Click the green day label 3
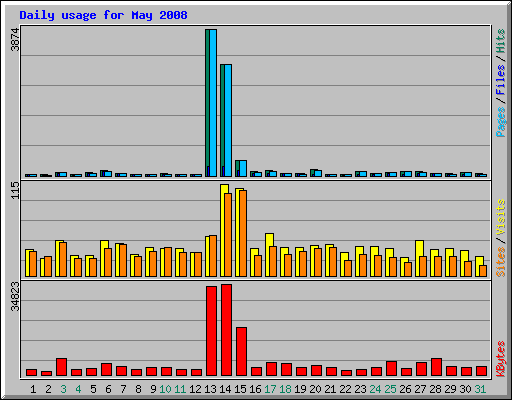Screen dimensions: 512x400 tap(63, 389)
